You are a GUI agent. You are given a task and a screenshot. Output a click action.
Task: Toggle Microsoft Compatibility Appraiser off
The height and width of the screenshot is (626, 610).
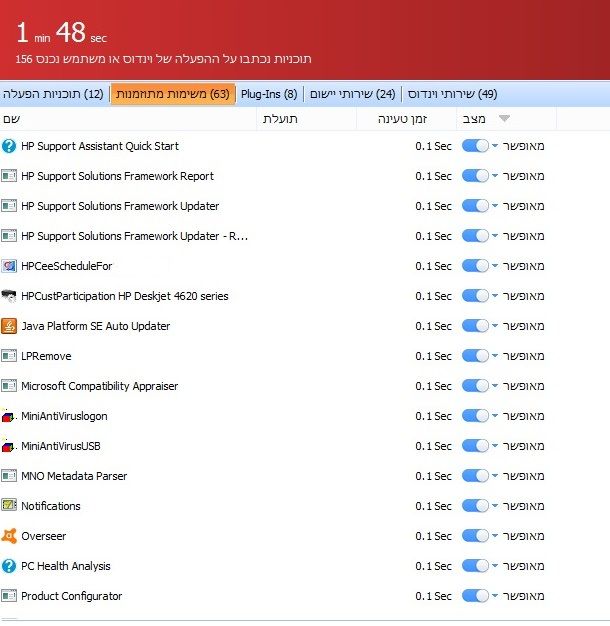(x=475, y=386)
